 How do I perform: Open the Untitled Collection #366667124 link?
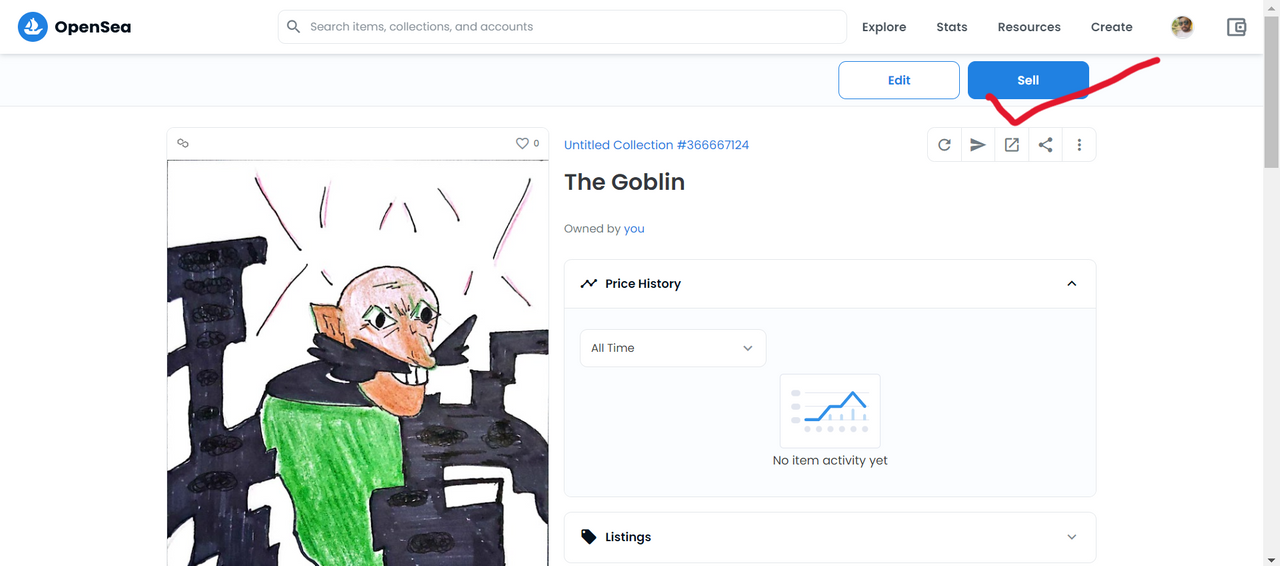point(656,145)
